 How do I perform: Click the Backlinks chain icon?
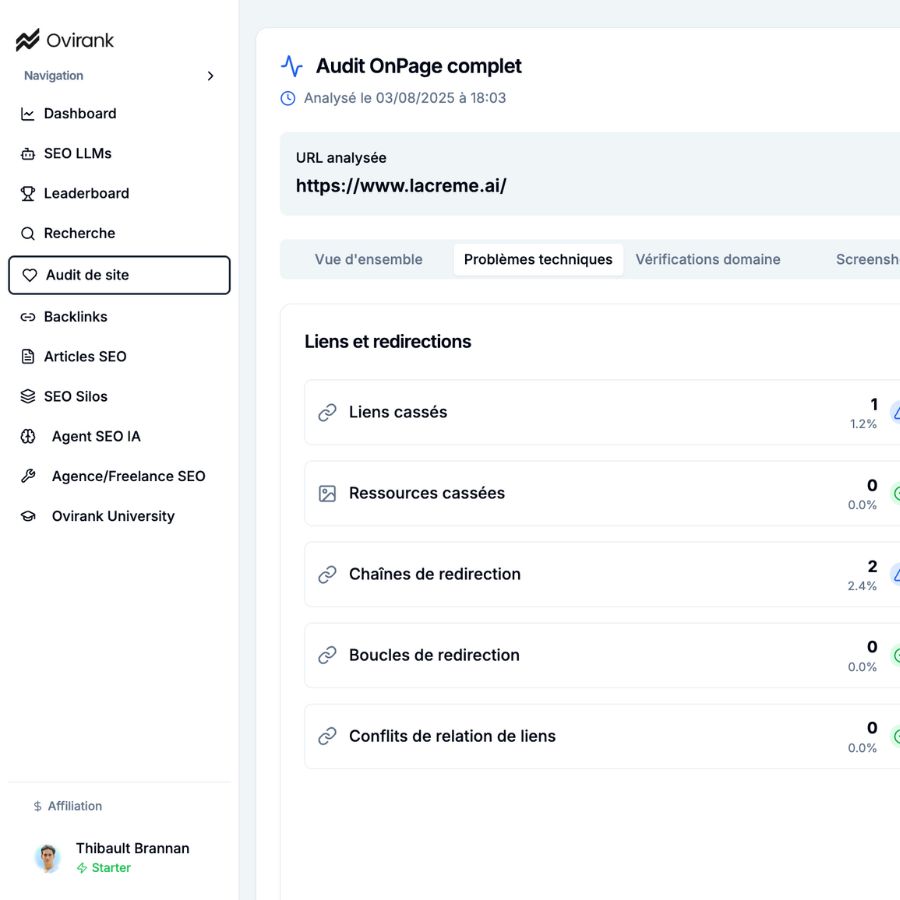click(x=28, y=317)
